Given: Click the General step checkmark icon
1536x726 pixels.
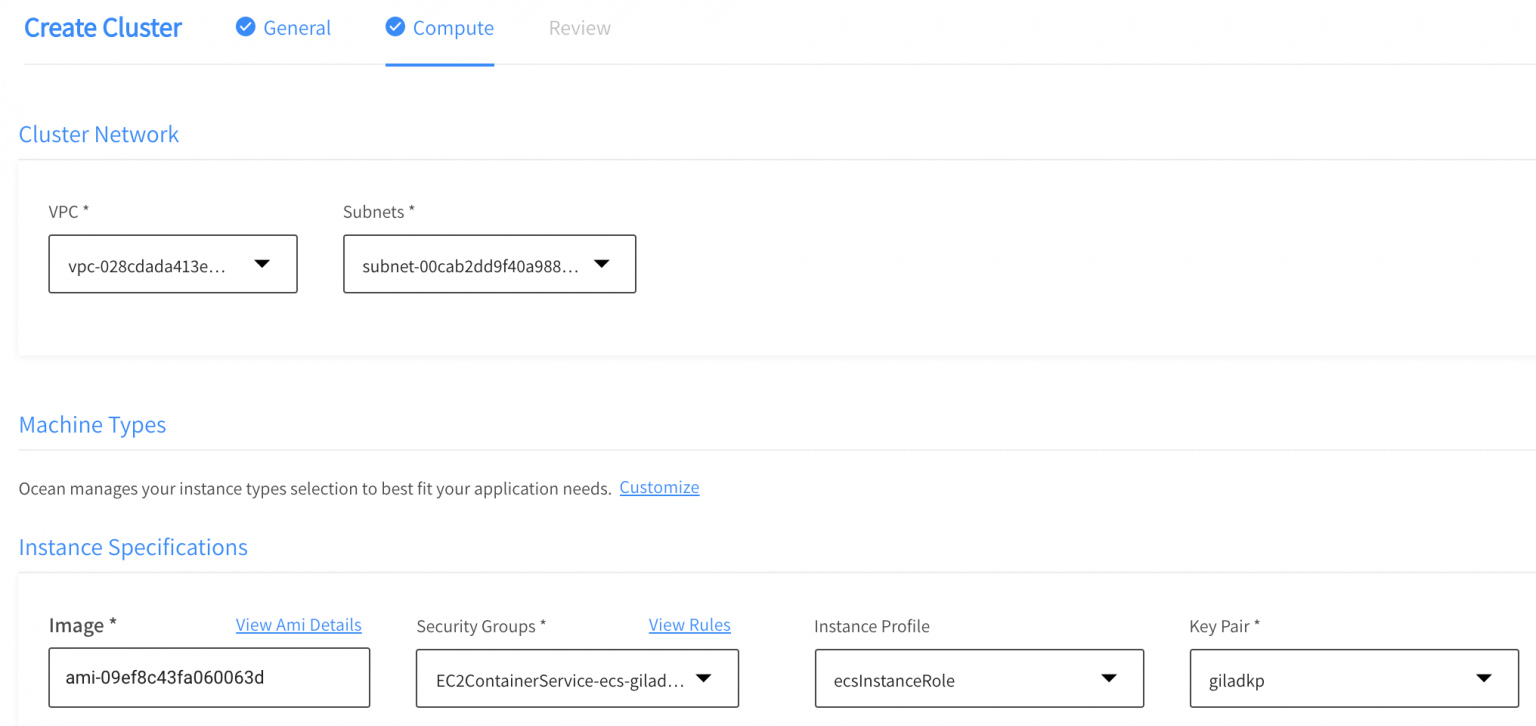Looking at the screenshot, I should (x=245, y=27).
